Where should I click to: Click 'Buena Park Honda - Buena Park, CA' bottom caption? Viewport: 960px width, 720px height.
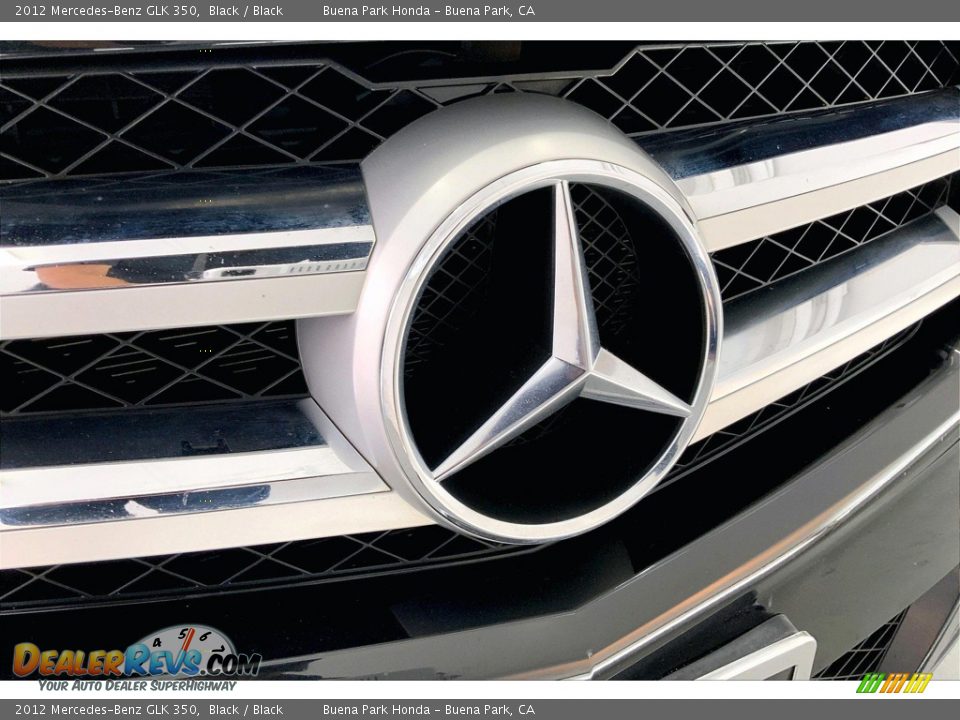coord(429,710)
